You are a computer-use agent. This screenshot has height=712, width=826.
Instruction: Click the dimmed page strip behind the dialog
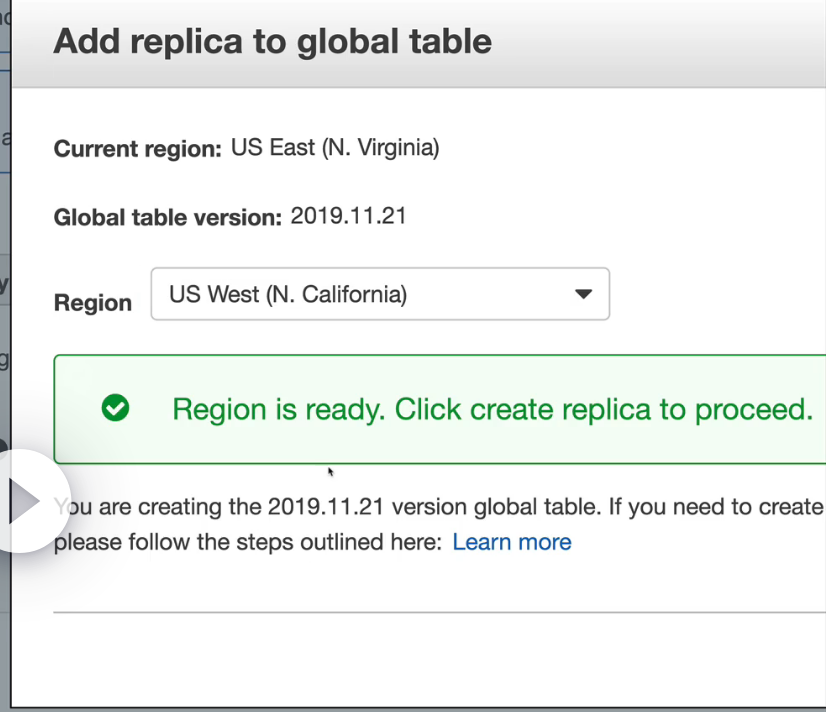pos(4,300)
